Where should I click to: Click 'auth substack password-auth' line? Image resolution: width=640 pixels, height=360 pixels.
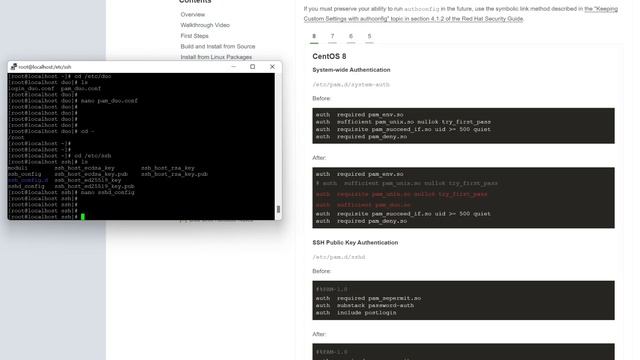(x=364, y=306)
